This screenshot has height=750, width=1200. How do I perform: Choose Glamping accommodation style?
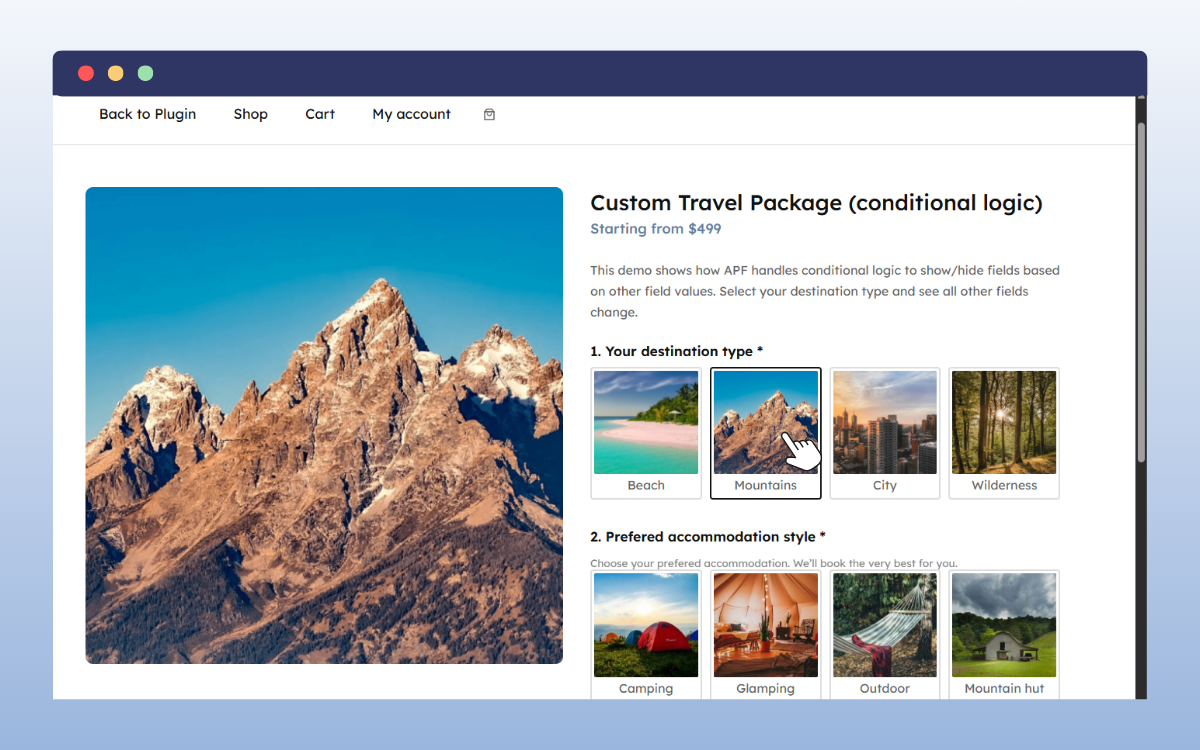pyautogui.click(x=766, y=635)
